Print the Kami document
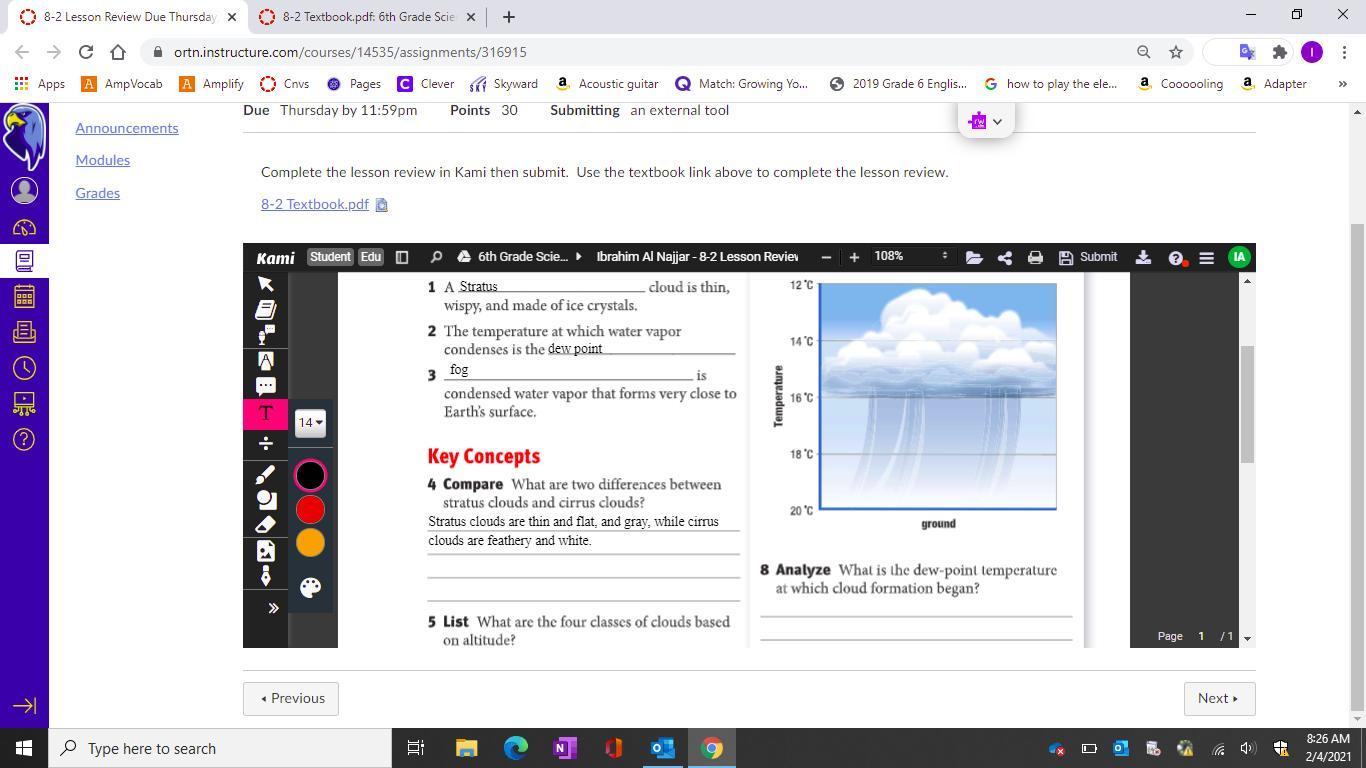Screen dimensions: 1366x768 (x=1035, y=257)
